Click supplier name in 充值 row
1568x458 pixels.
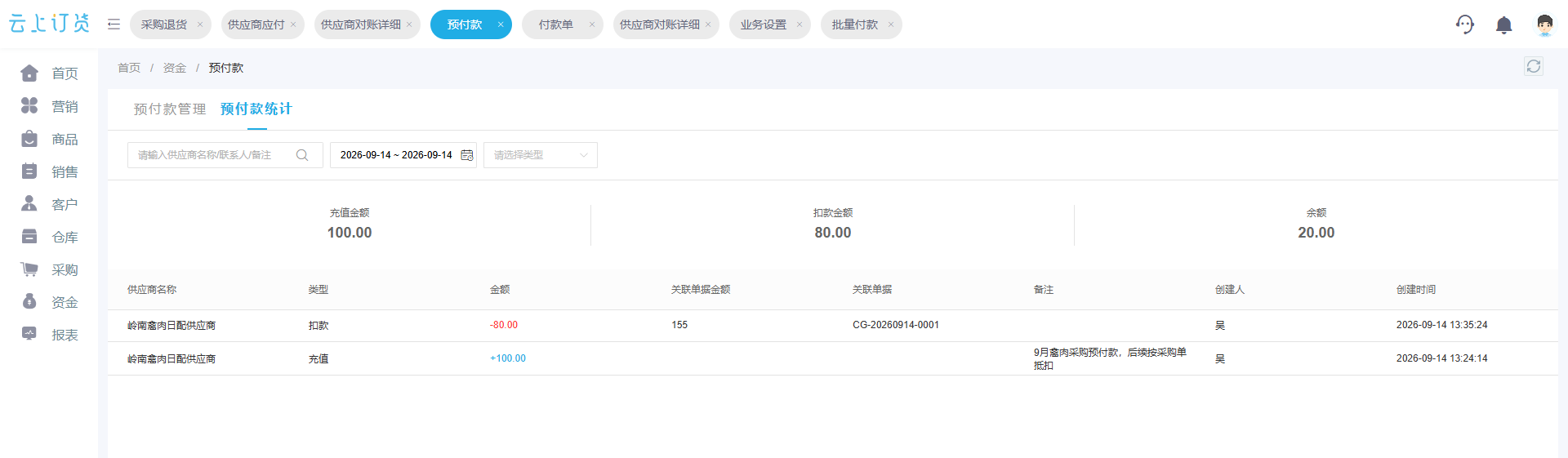pyautogui.click(x=171, y=358)
